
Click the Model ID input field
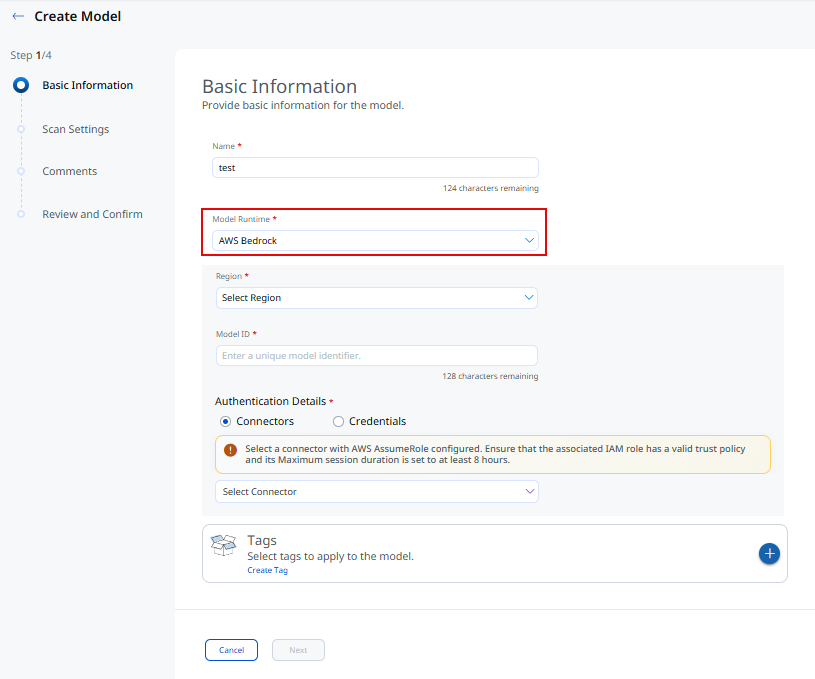[x=377, y=356]
